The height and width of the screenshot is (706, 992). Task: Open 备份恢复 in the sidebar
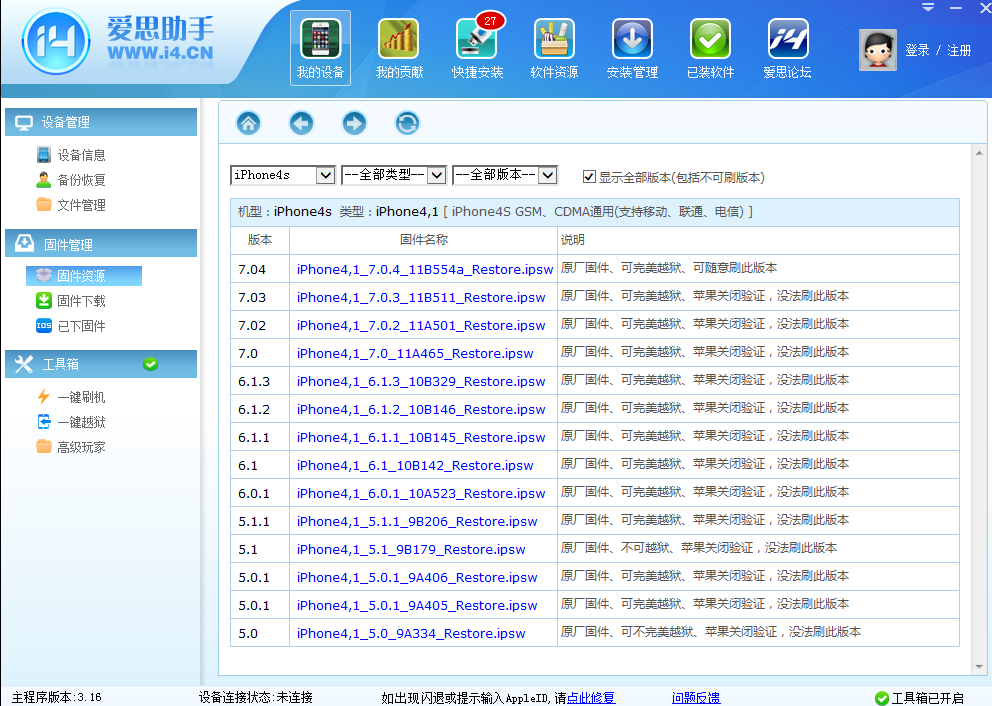point(71,180)
